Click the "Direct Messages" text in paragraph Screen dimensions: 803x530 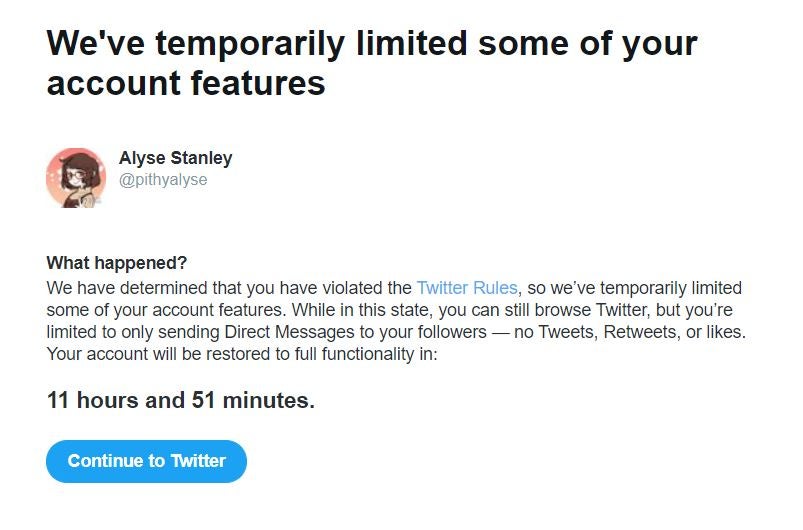point(289,332)
